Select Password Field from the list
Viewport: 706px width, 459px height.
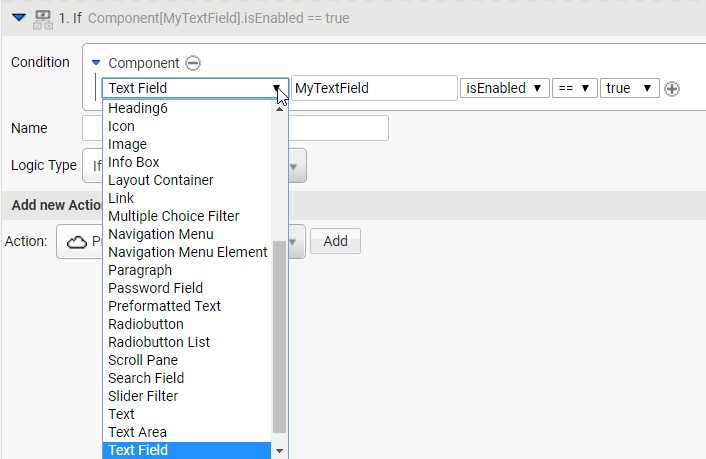pos(155,288)
